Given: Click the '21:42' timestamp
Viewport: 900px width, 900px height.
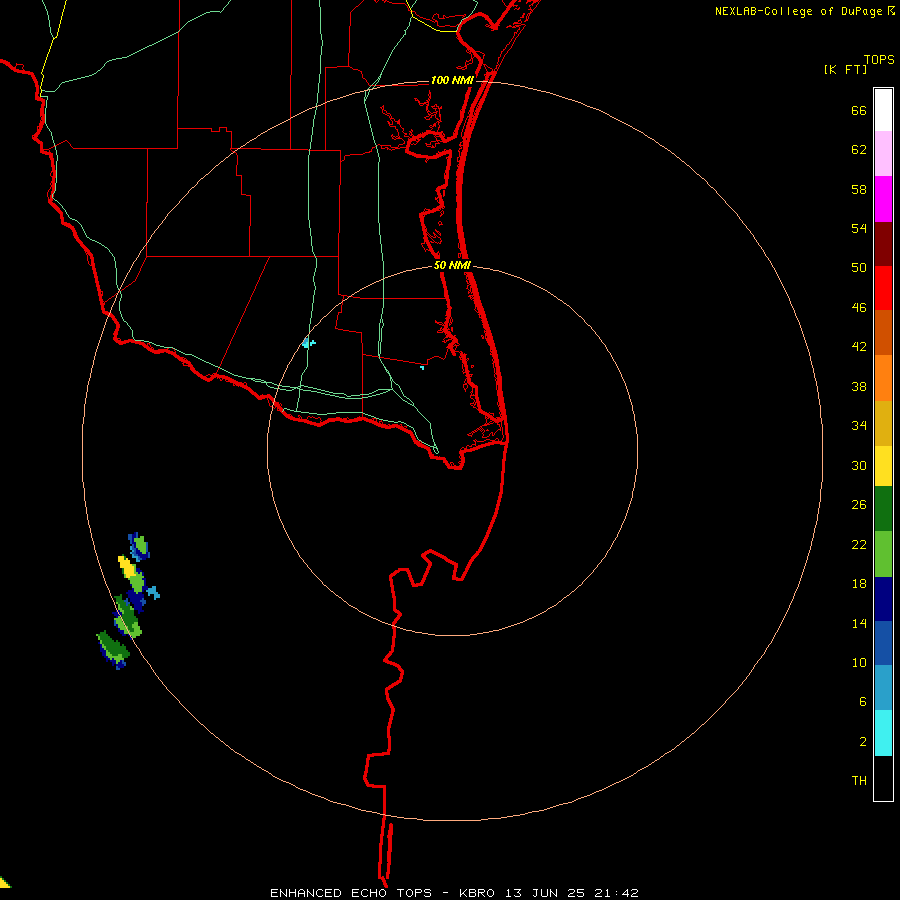Looking at the screenshot, I should [615, 893].
